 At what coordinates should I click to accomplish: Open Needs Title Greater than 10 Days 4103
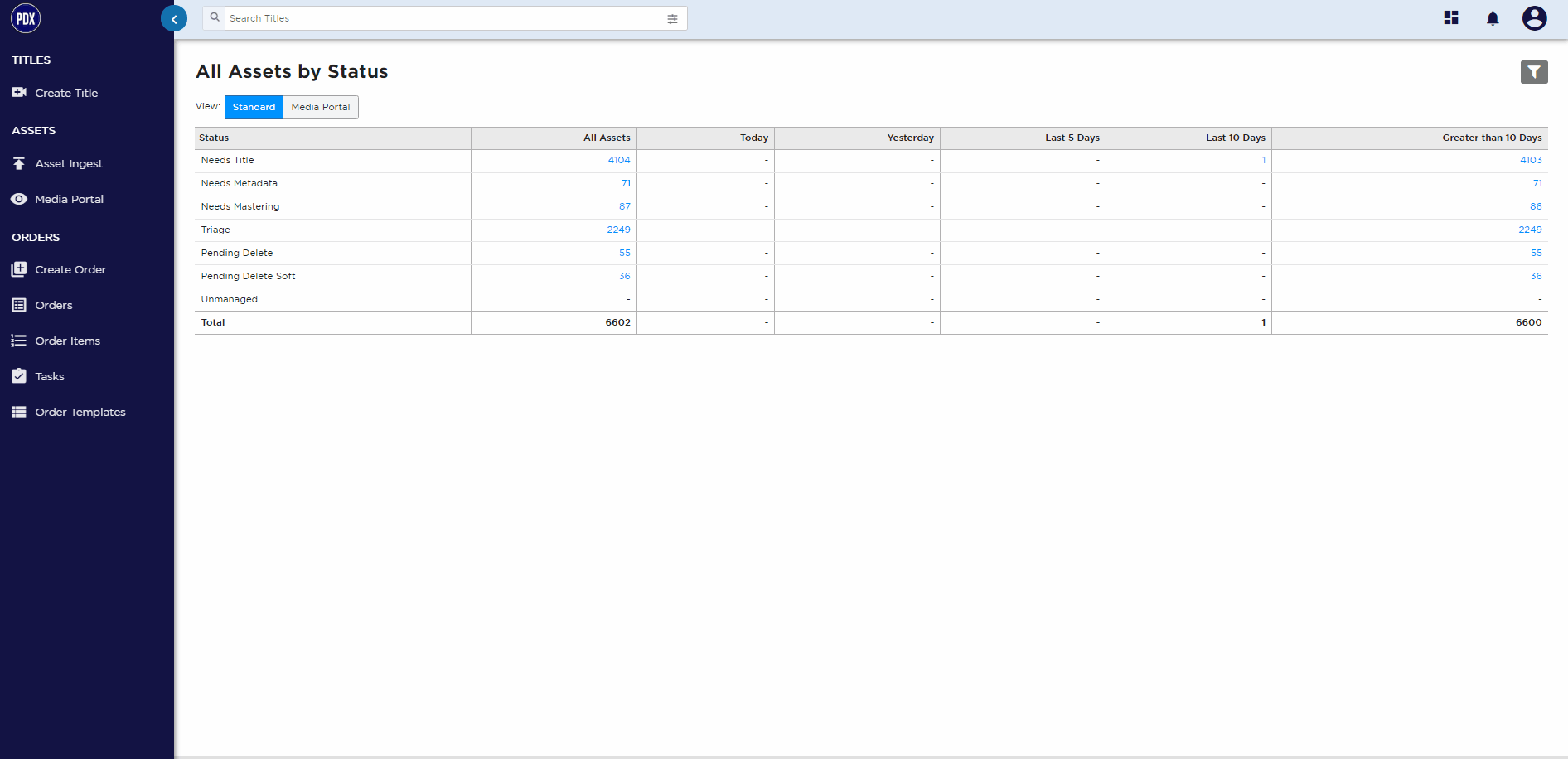[1531, 160]
